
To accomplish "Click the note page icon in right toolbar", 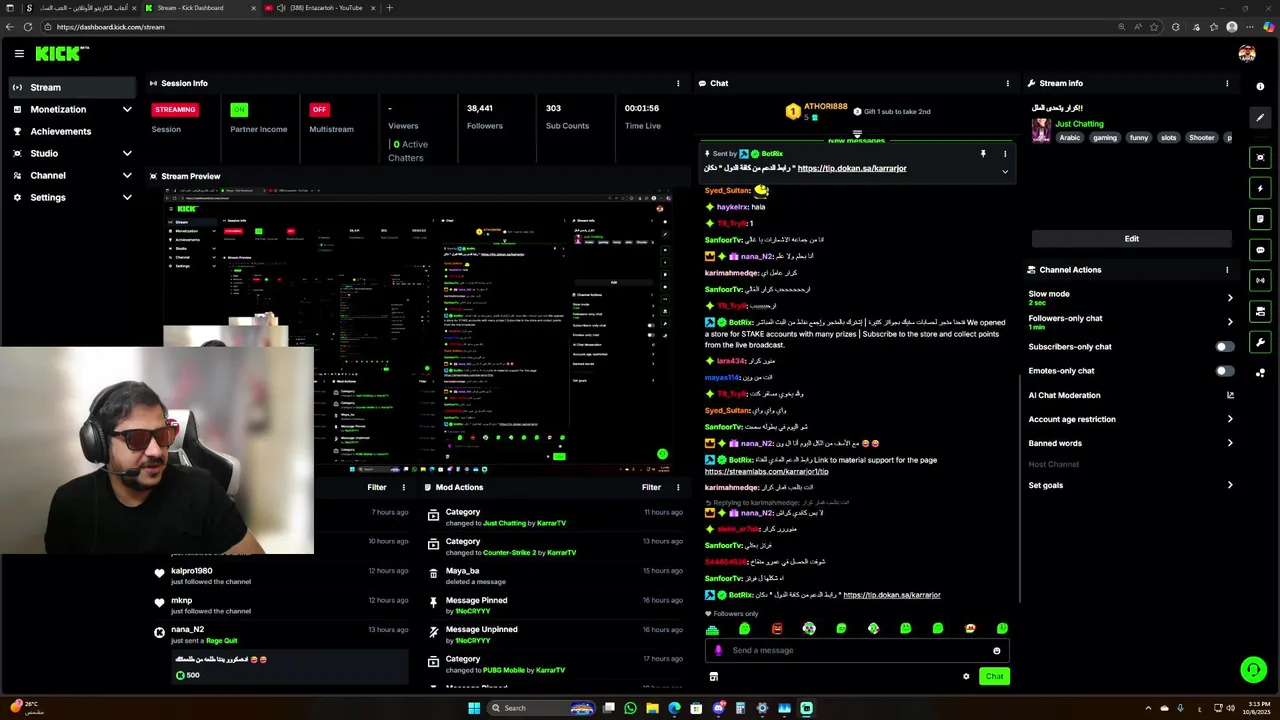I will click(x=1260, y=219).
